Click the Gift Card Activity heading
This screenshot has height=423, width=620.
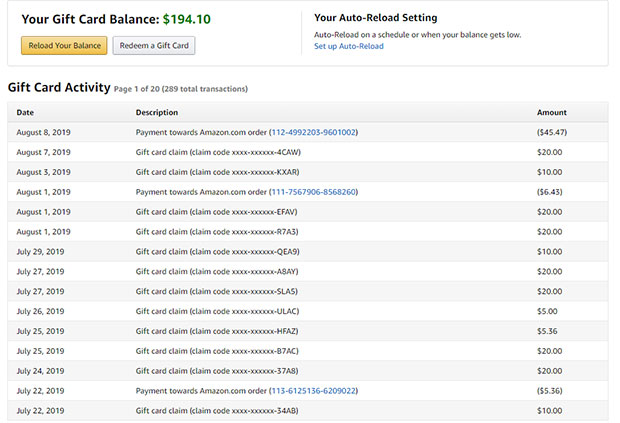click(x=59, y=87)
